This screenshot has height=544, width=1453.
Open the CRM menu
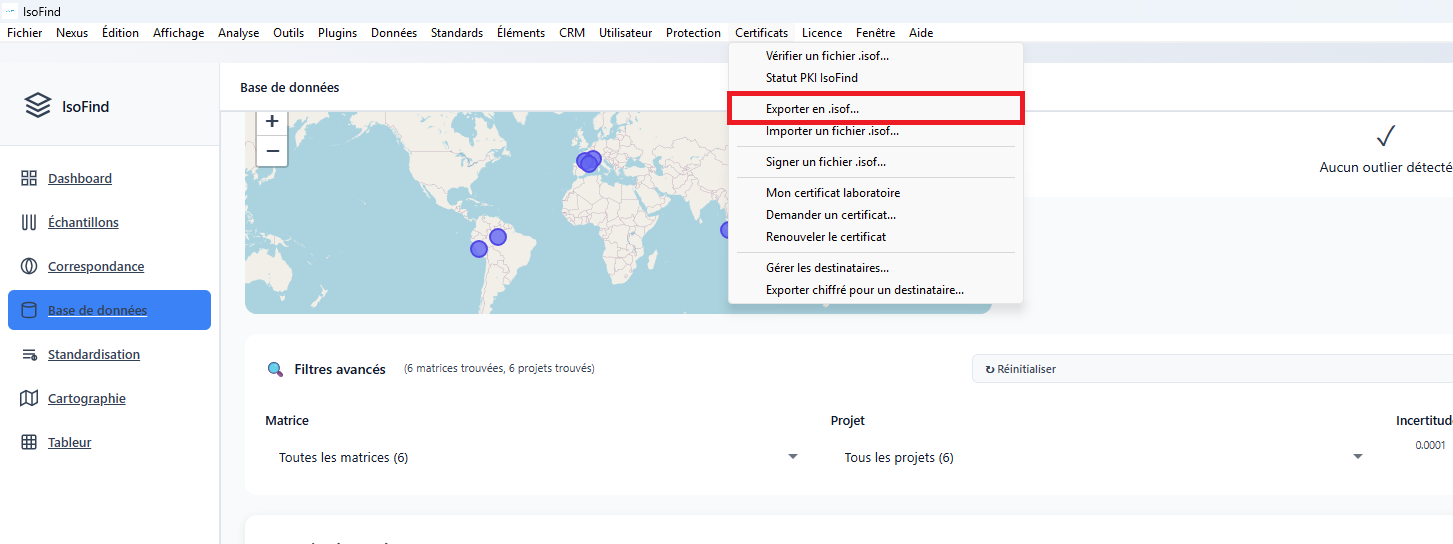pos(572,33)
